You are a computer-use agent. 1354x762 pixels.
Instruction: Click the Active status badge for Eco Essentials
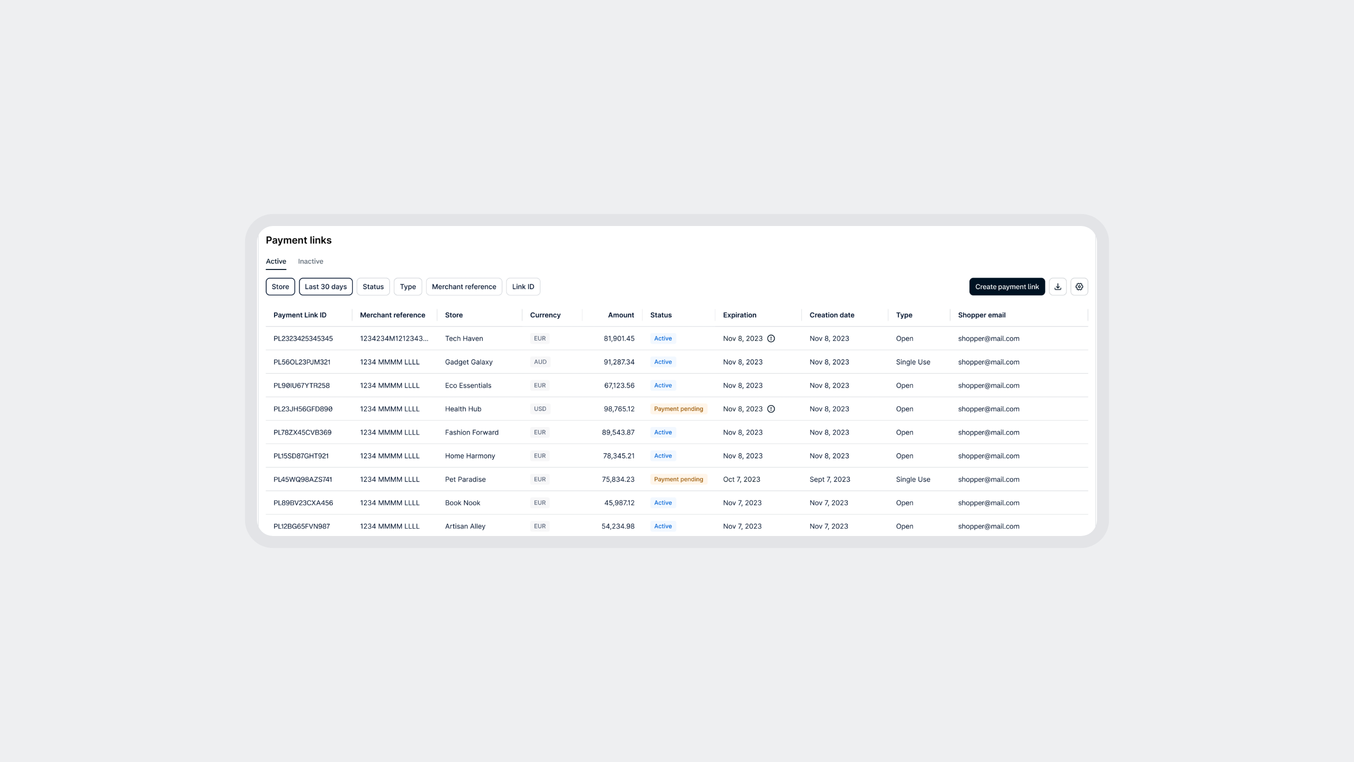pos(663,385)
